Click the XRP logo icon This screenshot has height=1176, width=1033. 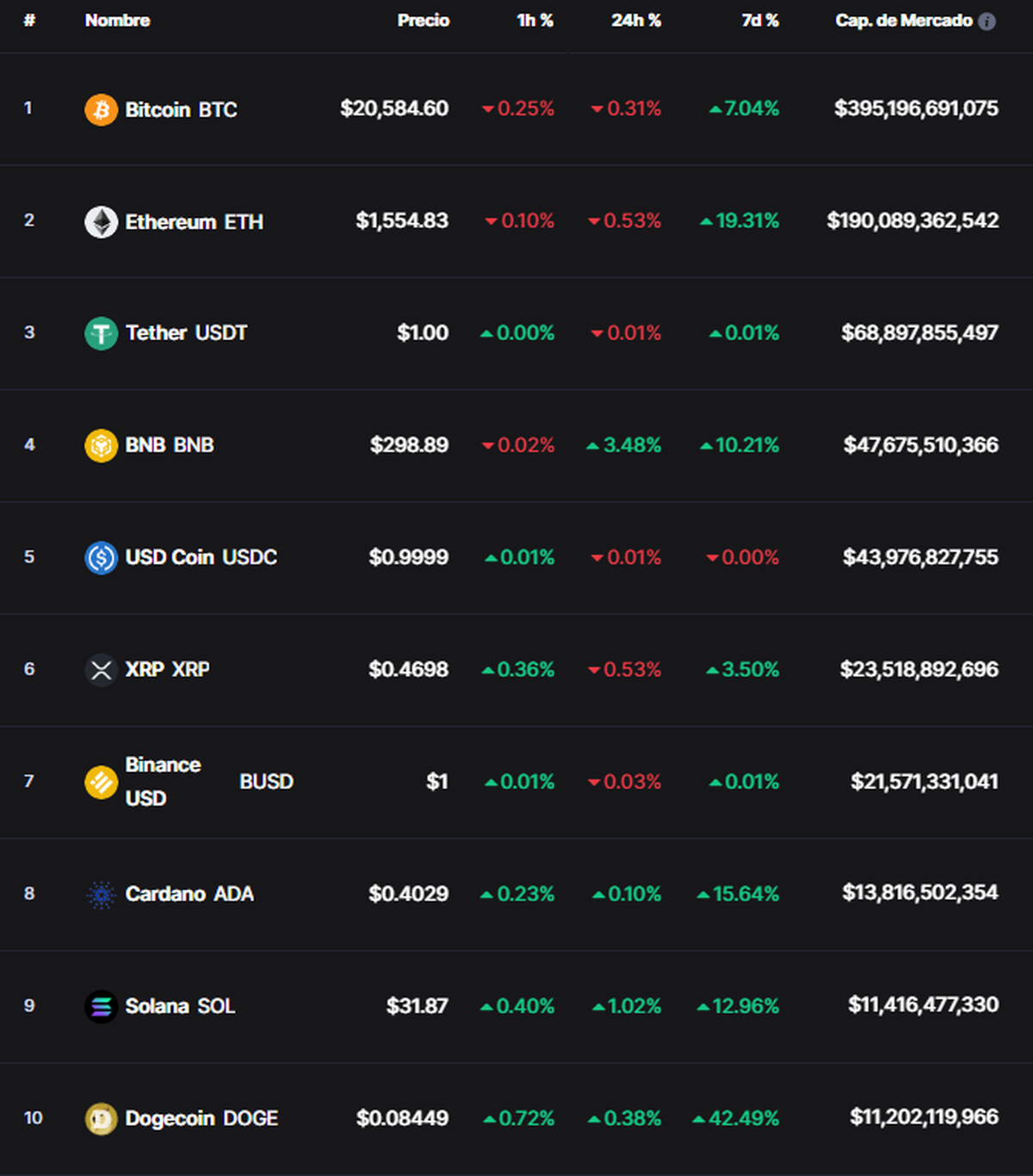pos(101,670)
